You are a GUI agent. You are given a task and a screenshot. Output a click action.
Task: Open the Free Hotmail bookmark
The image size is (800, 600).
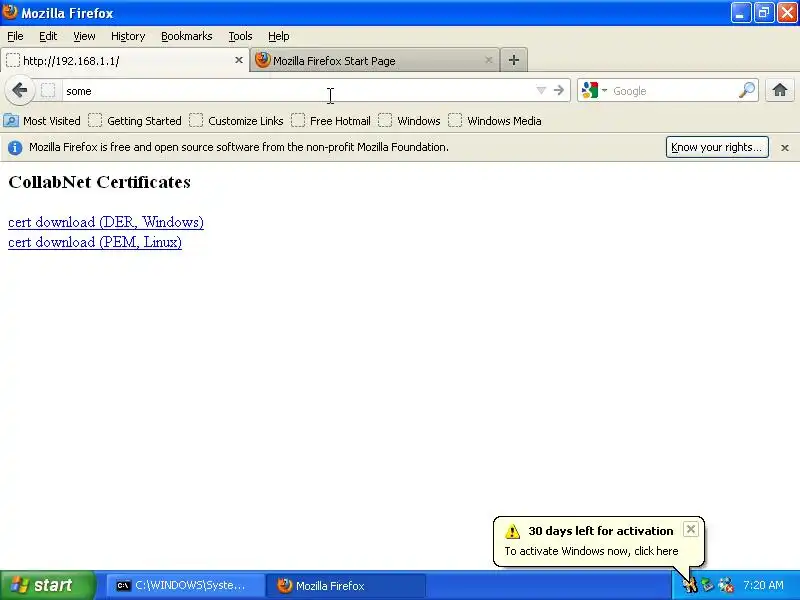tap(331, 121)
